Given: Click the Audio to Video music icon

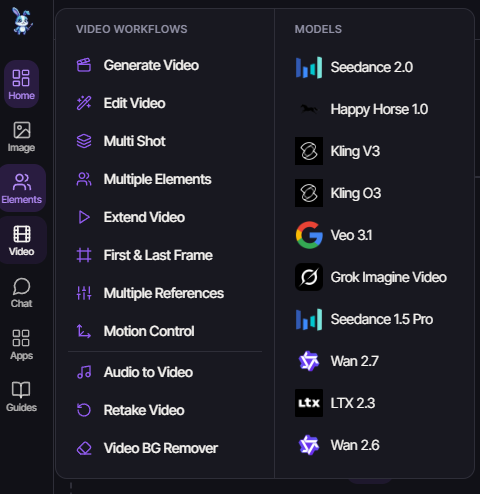Looking at the screenshot, I should click(x=84, y=372).
